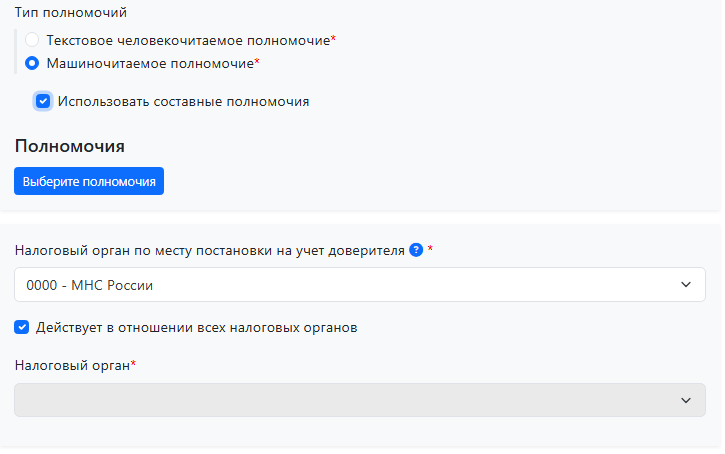The image size is (725, 454).
Task: Click the Использовать составные полномочия label text
Action: tap(183, 101)
